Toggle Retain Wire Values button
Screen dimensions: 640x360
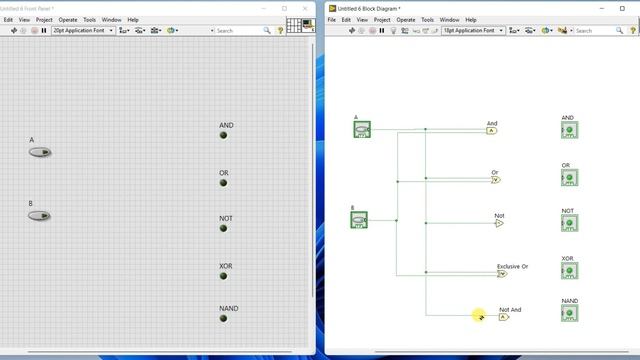(x=405, y=30)
